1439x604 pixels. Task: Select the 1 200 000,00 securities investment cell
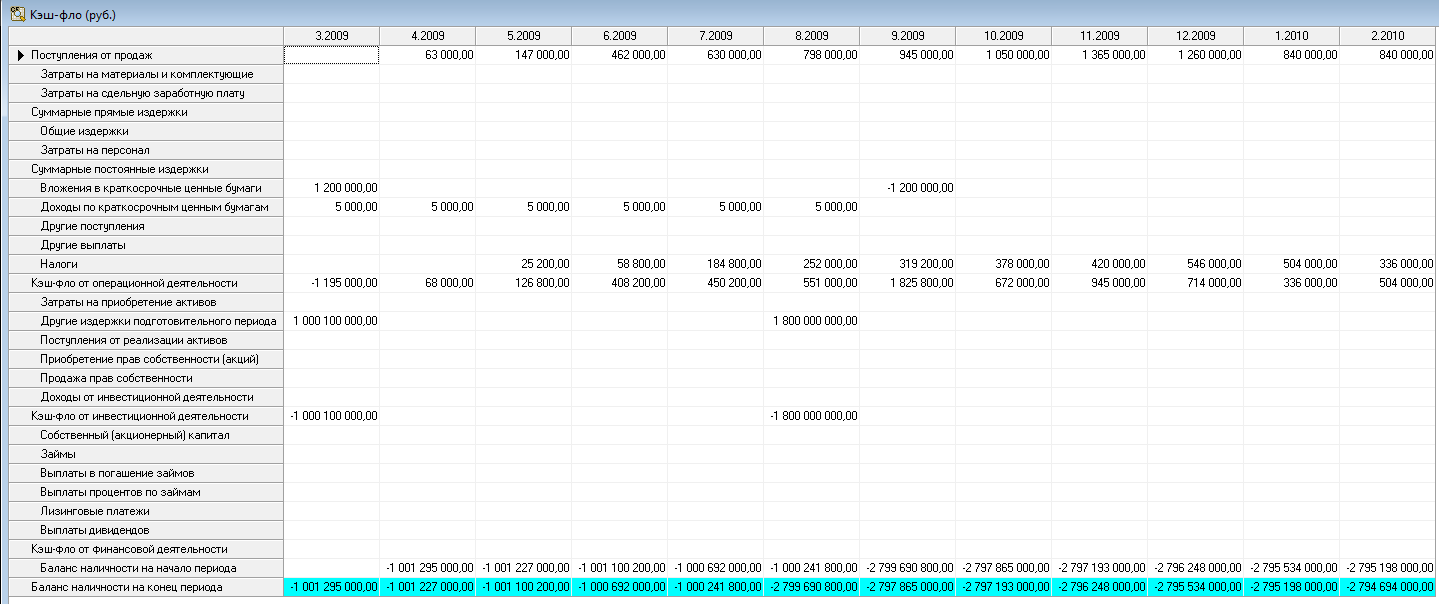pyautogui.click(x=331, y=188)
